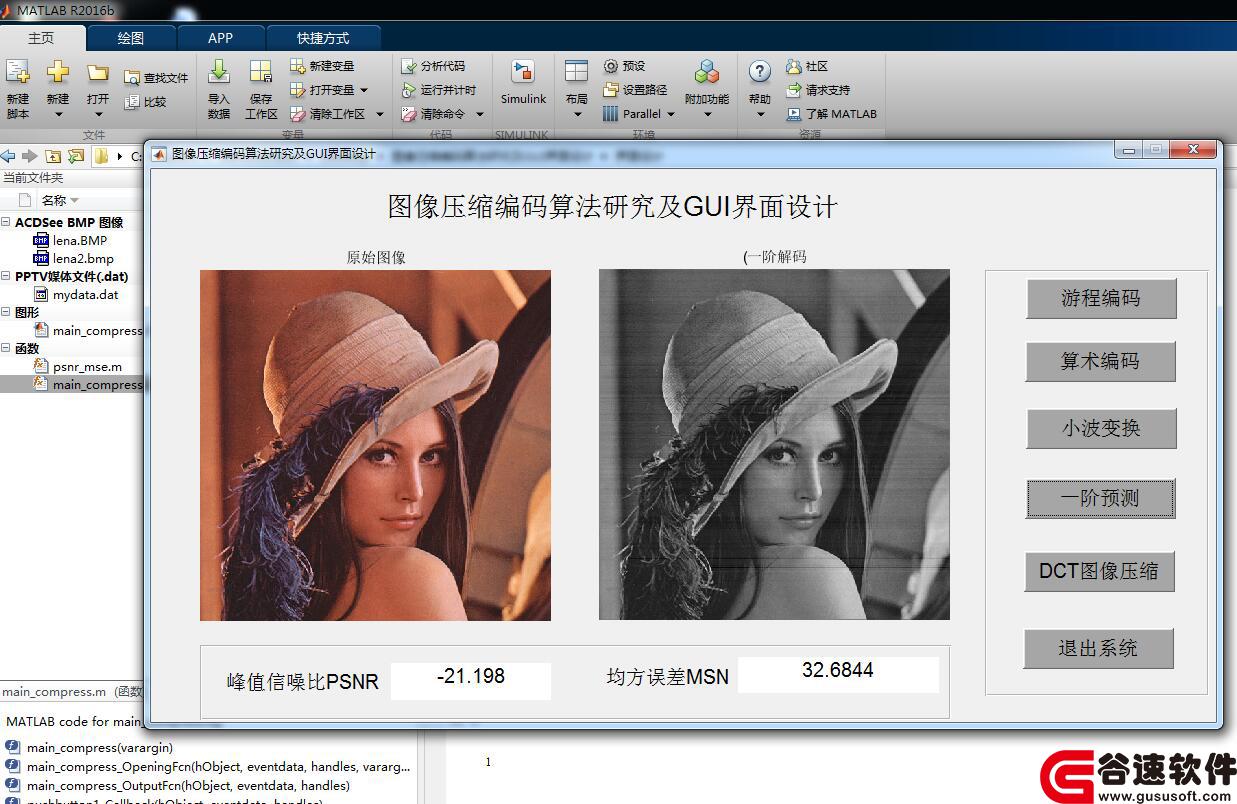Click the Compare (比较) tool
This screenshot has height=804, width=1237.
coord(145,102)
